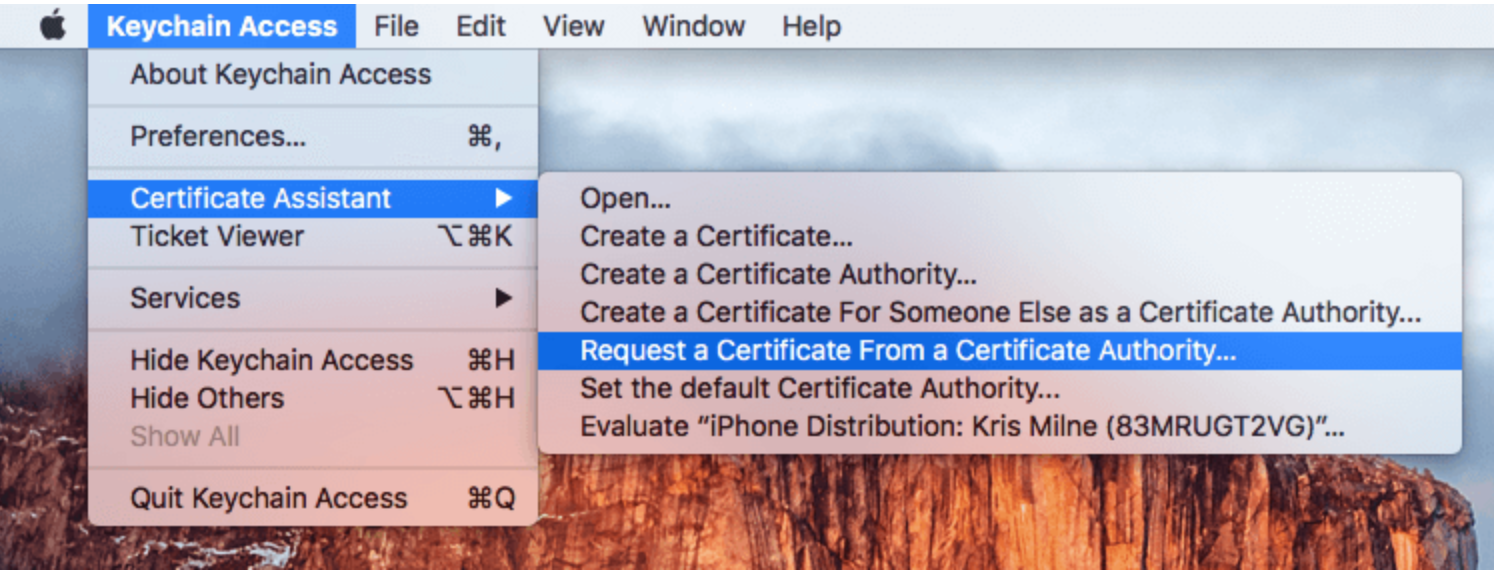Open the Window menu
Viewport: 1494px width, 570px height.
693,26
